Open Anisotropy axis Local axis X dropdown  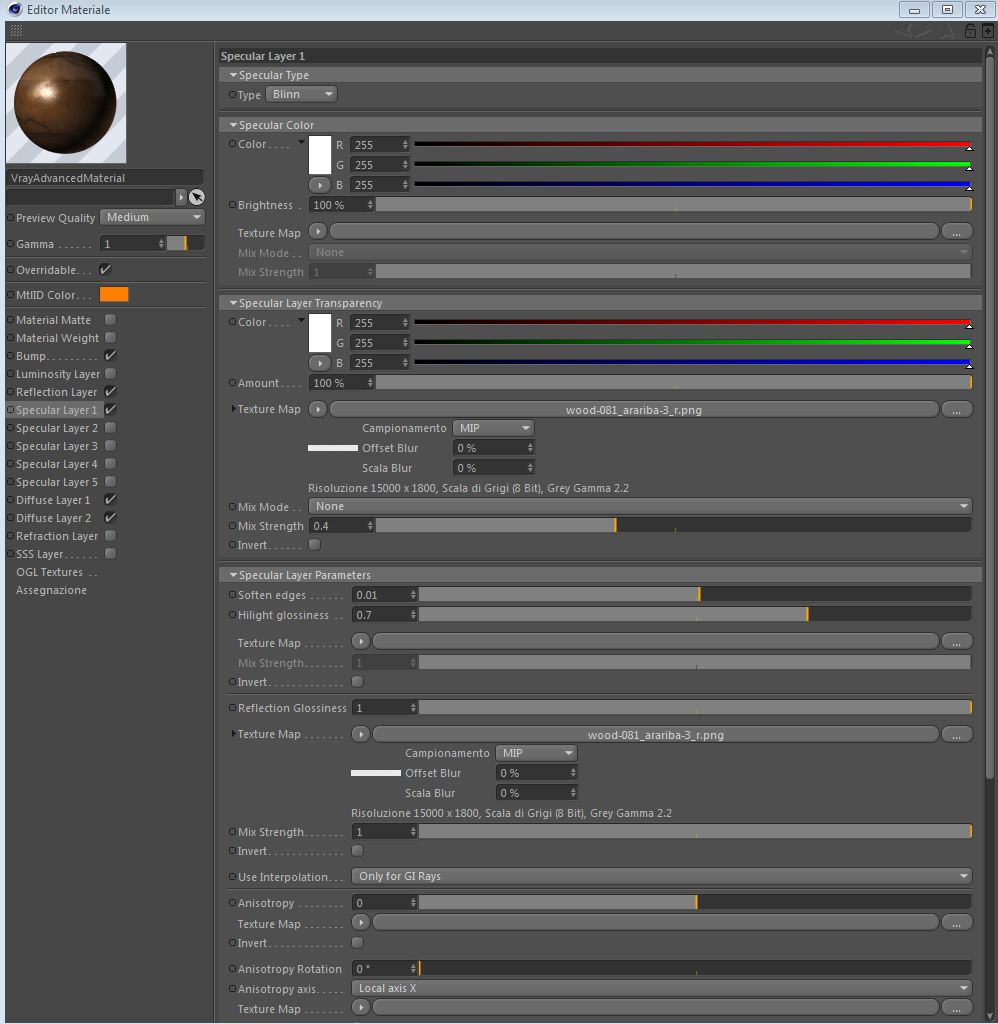[662, 988]
